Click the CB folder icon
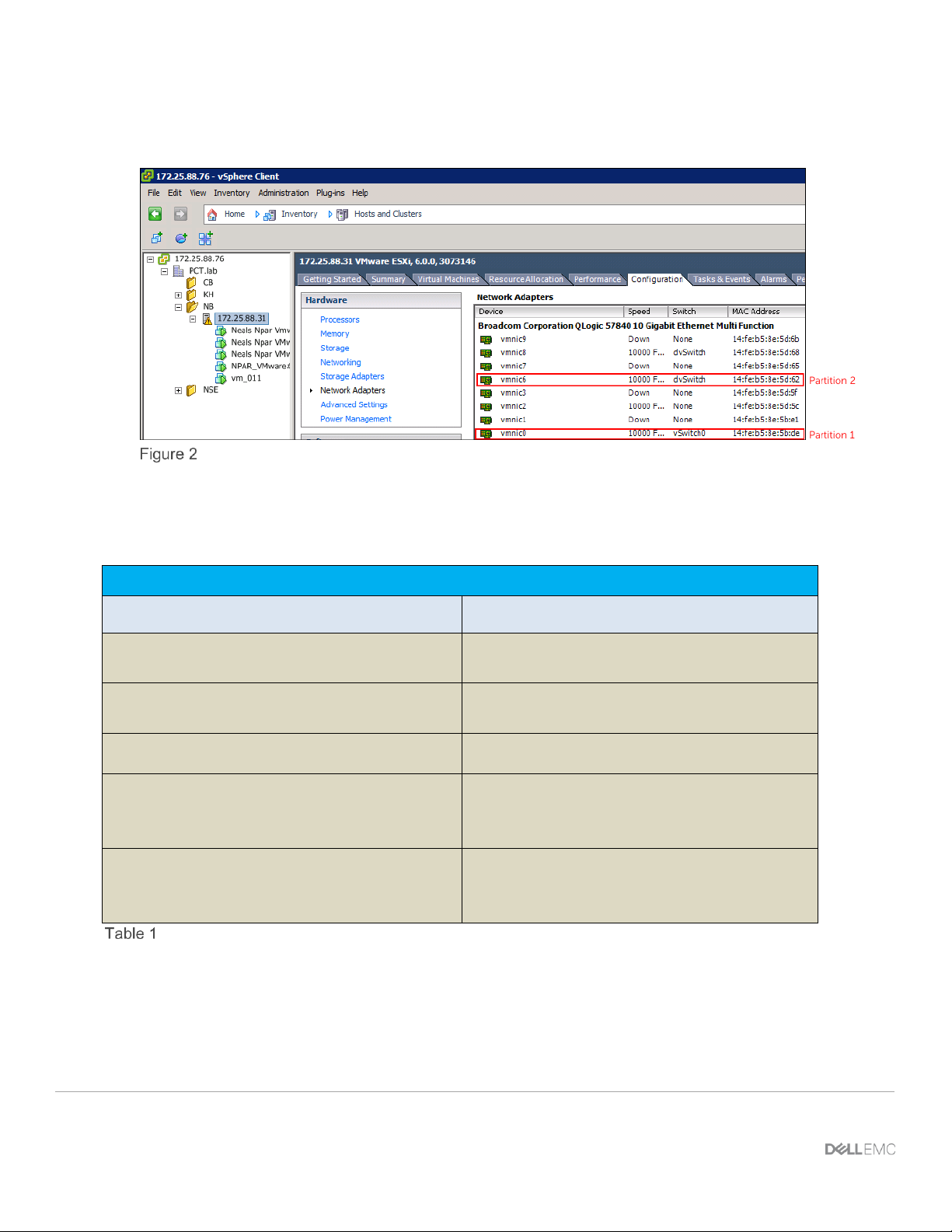The width and height of the screenshot is (952, 1232). (x=192, y=282)
